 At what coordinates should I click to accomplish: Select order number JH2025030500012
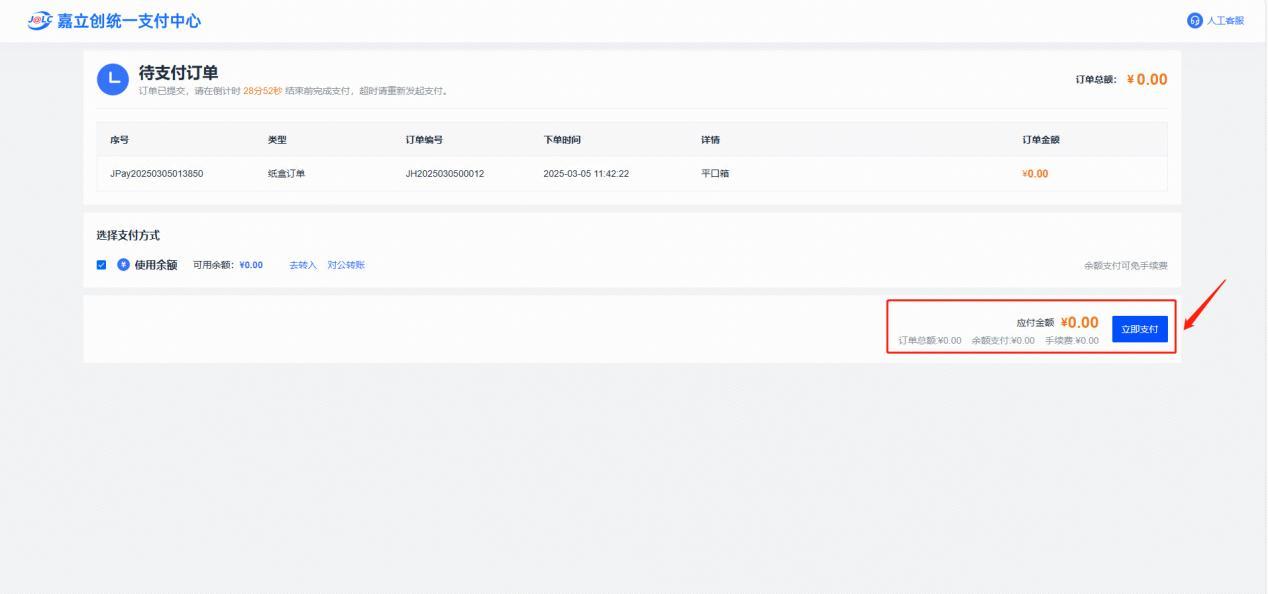tap(445, 174)
